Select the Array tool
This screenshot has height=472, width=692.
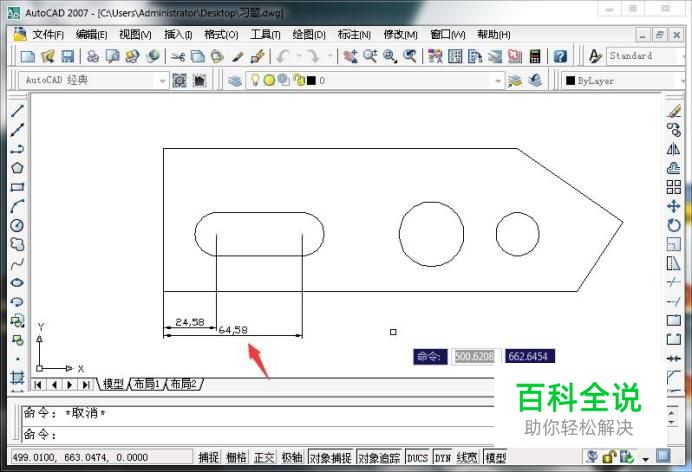tap(673, 187)
